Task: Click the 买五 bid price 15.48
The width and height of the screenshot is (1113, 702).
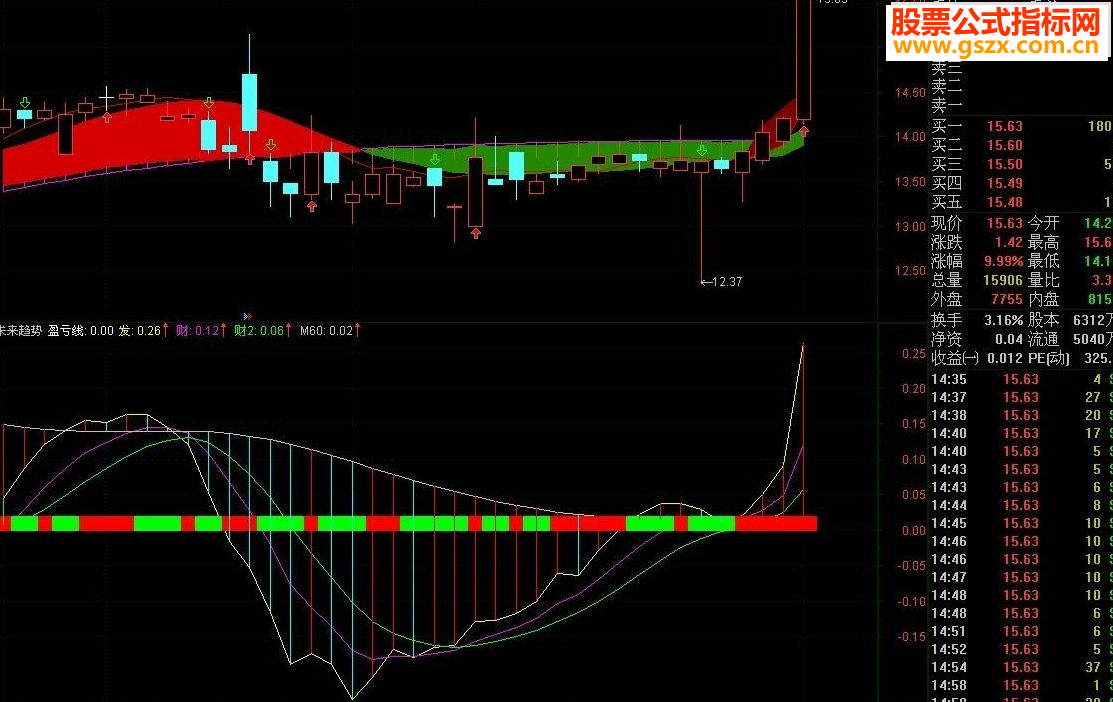Action: [x=1004, y=202]
